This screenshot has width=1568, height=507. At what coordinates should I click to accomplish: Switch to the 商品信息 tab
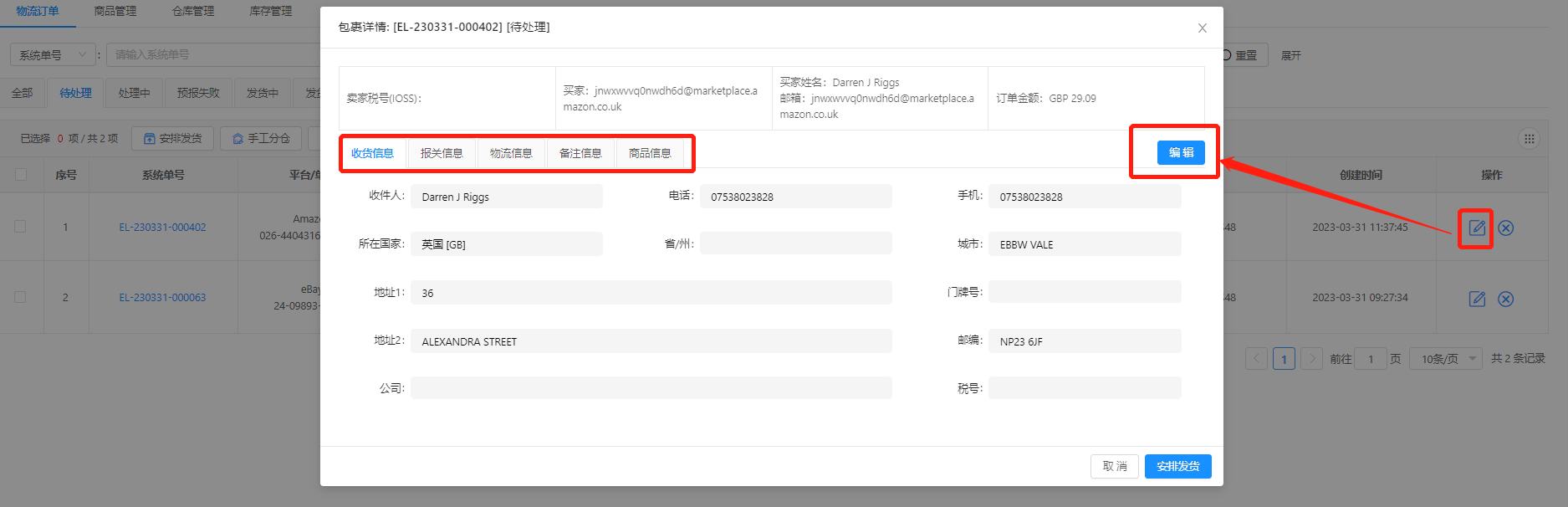pos(650,153)
